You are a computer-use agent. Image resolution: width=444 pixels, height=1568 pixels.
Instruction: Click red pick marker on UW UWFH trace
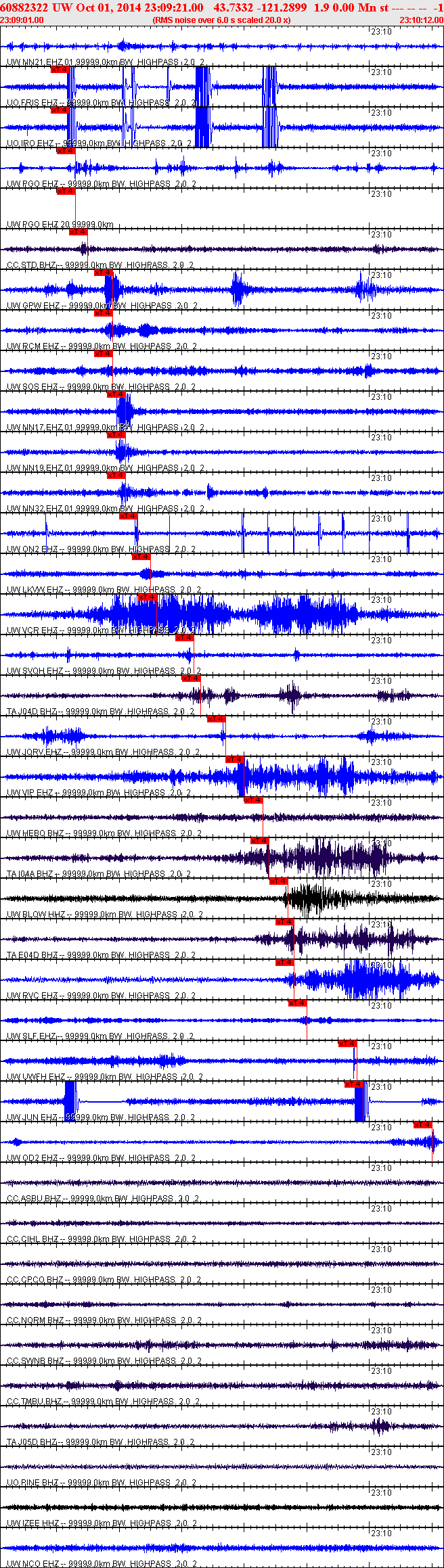(x=347, y=1044)
